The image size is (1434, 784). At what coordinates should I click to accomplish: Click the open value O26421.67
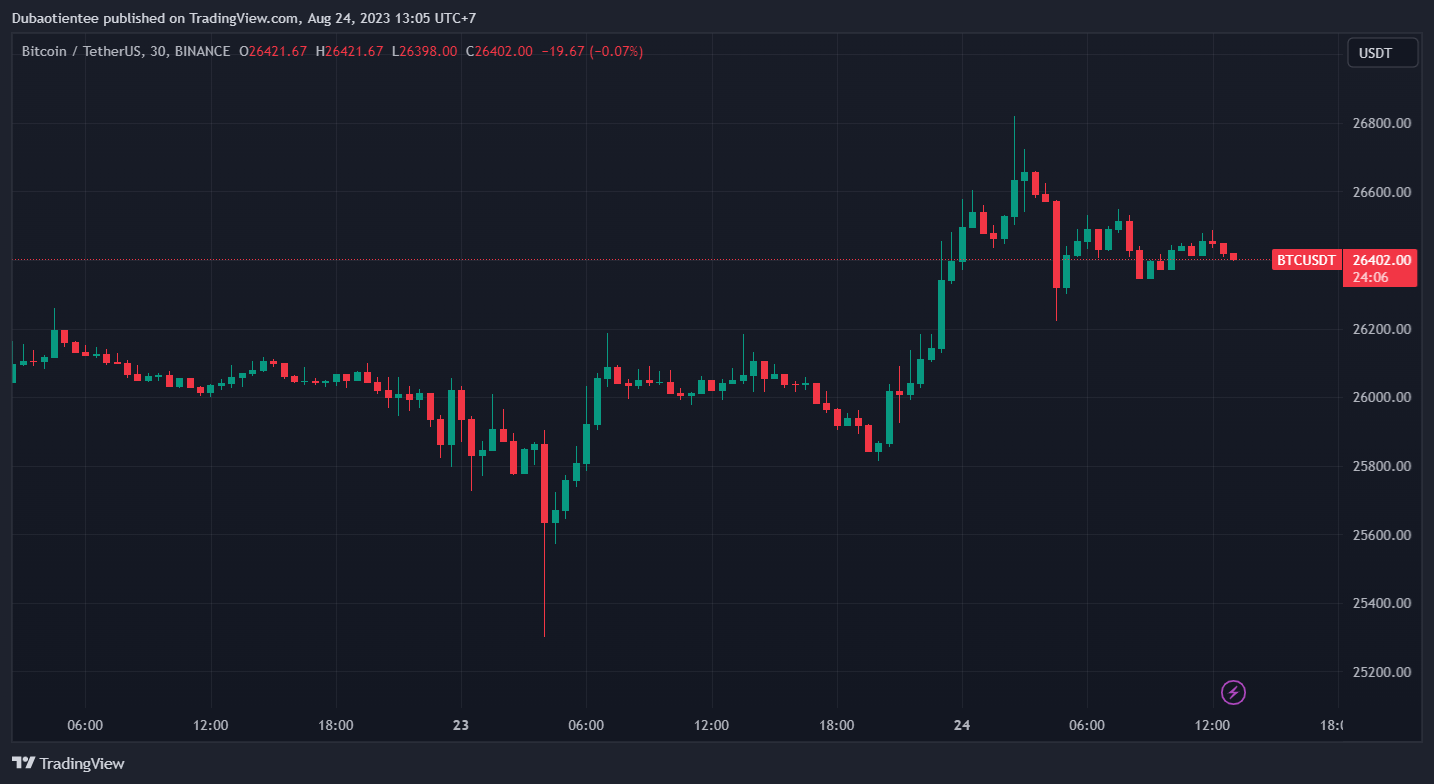click(273, 51)
